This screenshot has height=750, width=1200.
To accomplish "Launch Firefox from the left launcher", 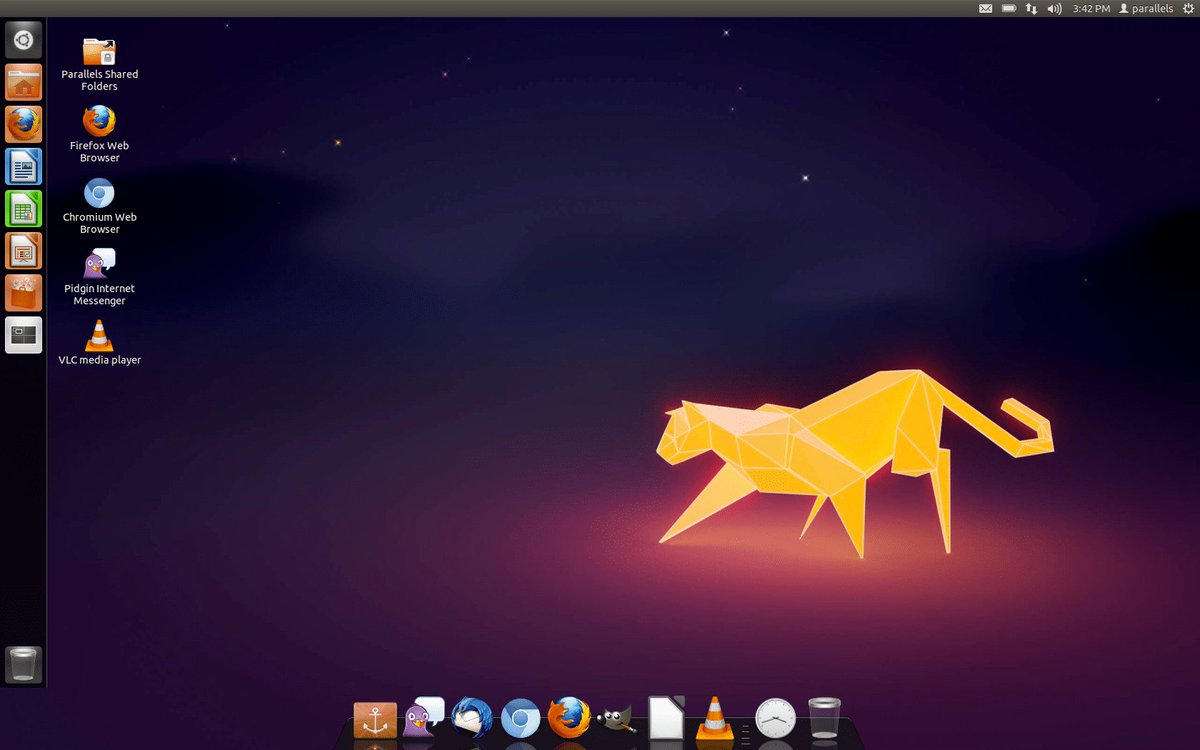I will [24, 124].
